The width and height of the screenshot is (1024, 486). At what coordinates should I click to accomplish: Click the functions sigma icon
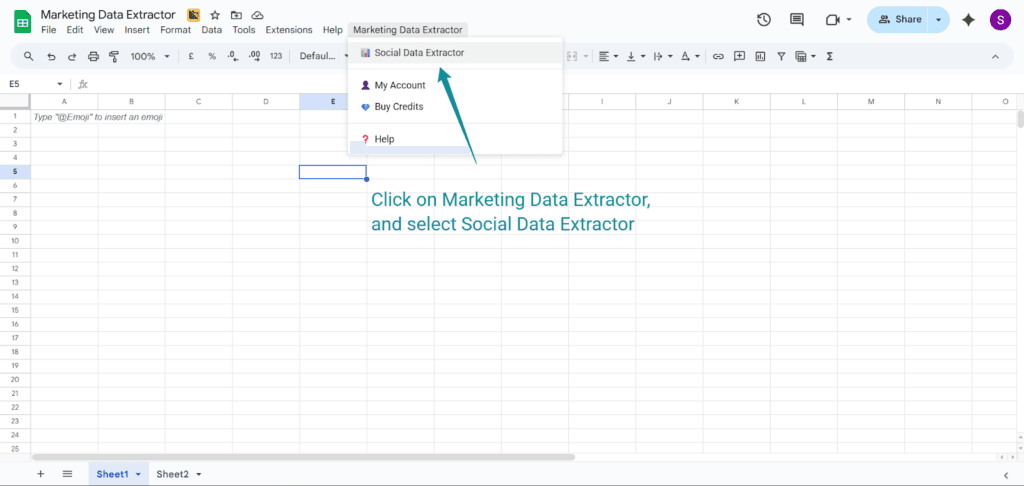click(830, 57)
